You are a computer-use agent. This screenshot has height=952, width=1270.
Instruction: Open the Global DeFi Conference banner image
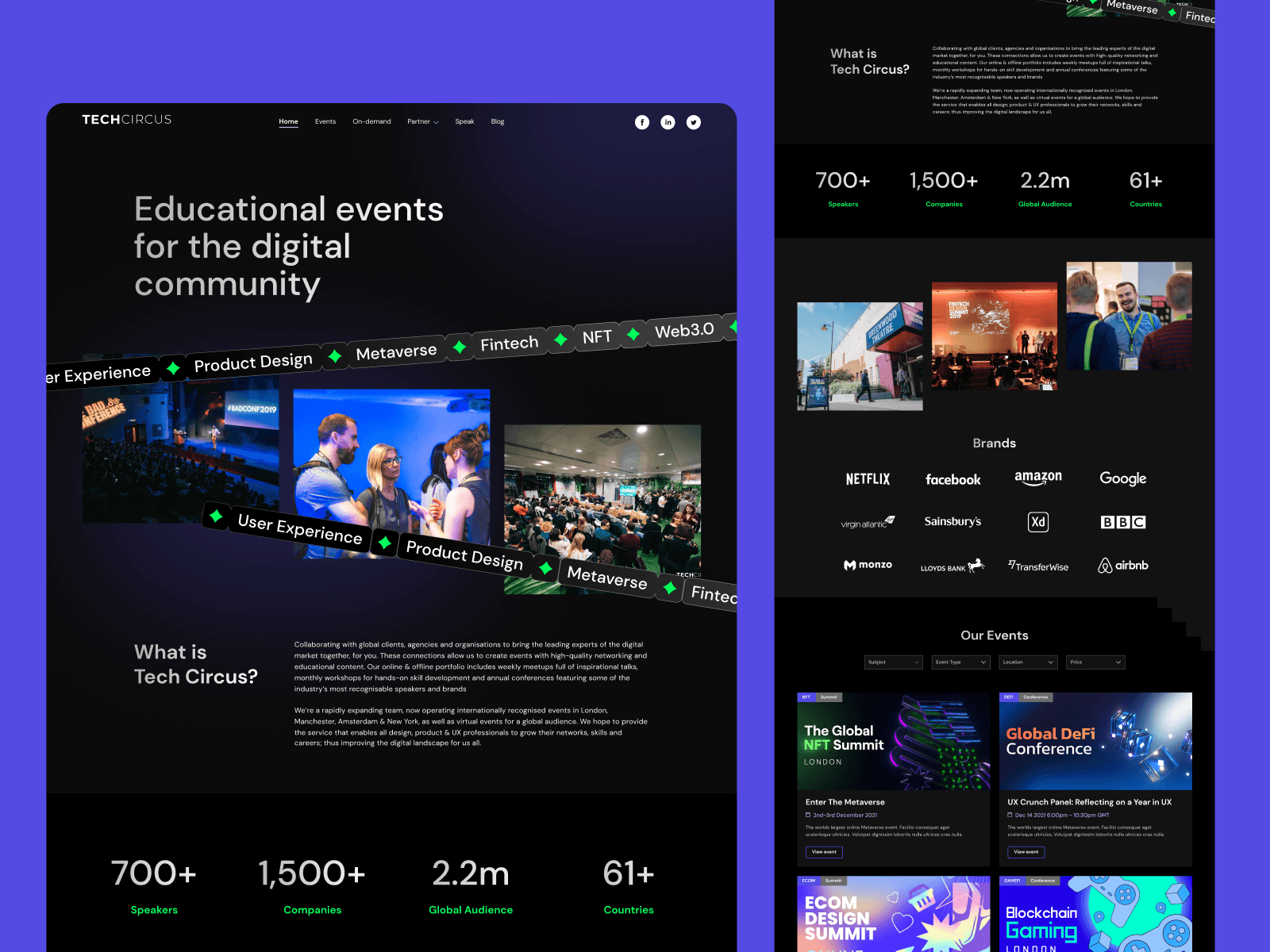(1095, 741)
